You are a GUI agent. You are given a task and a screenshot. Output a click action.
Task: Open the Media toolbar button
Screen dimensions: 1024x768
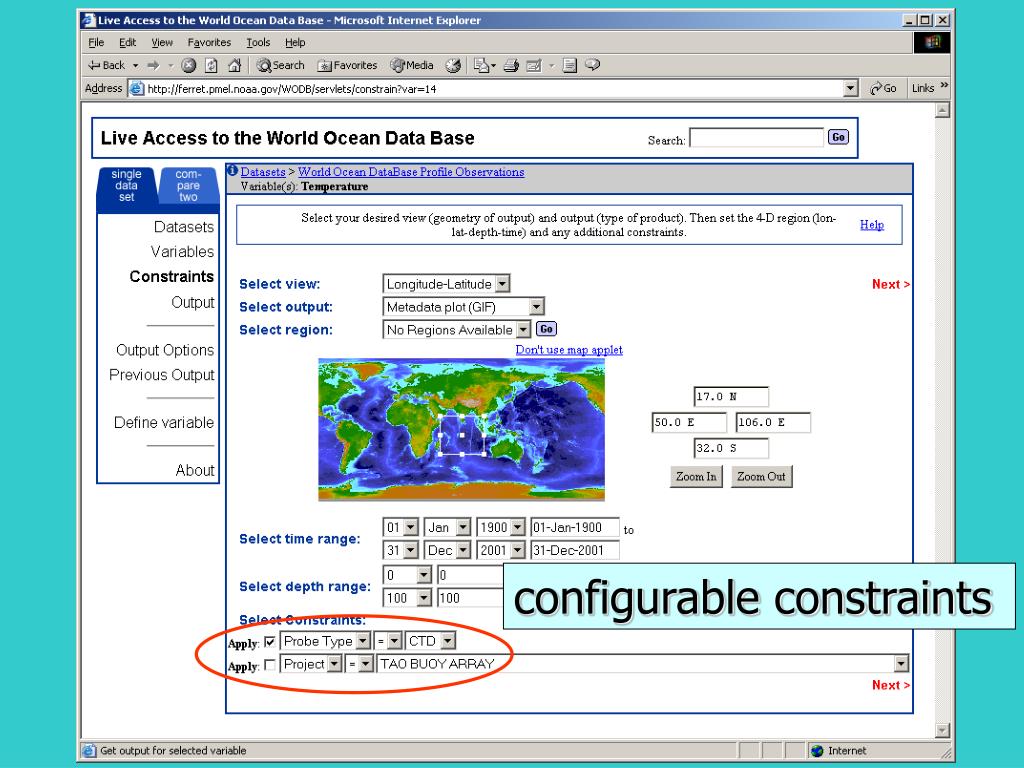[412, 65]
